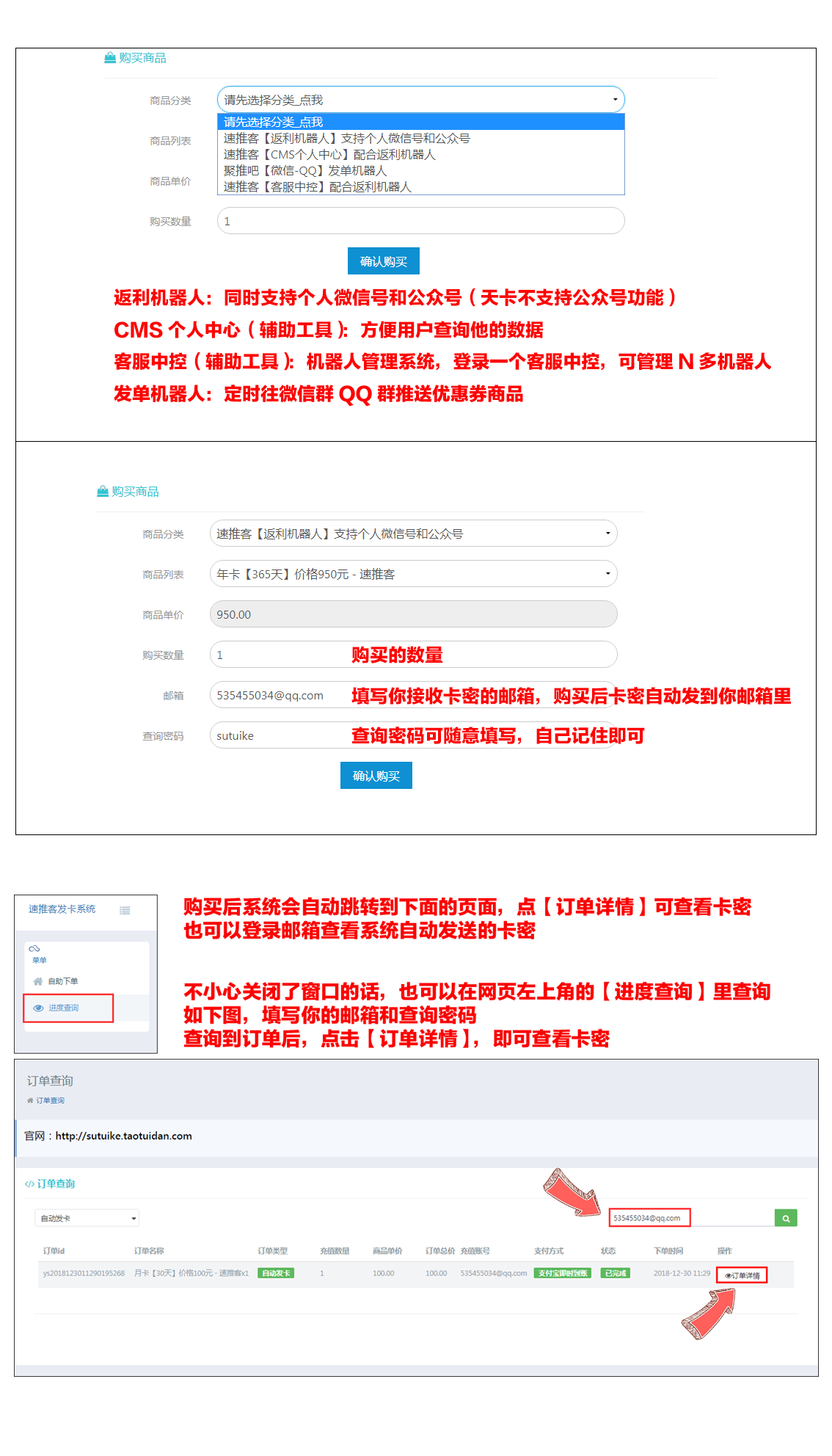
Task: Click the 充值账号 cell 535455034@qq.com in the row
Action: click(494, 1273)
